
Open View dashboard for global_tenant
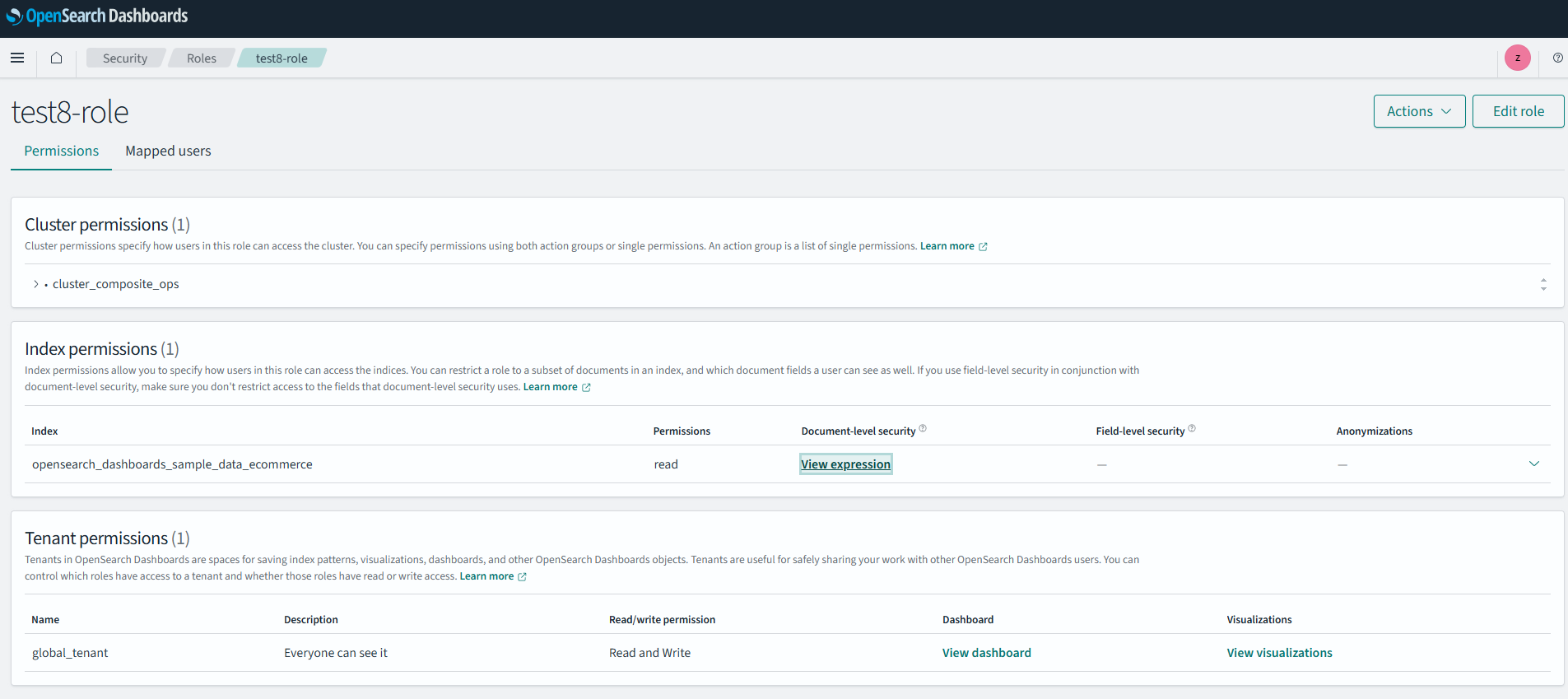[x=986, y=653]
